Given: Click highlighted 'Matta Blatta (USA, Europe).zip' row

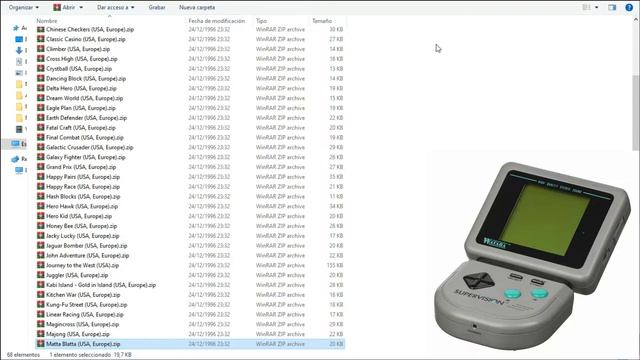Looking at the screenshot, I should 190,344.
